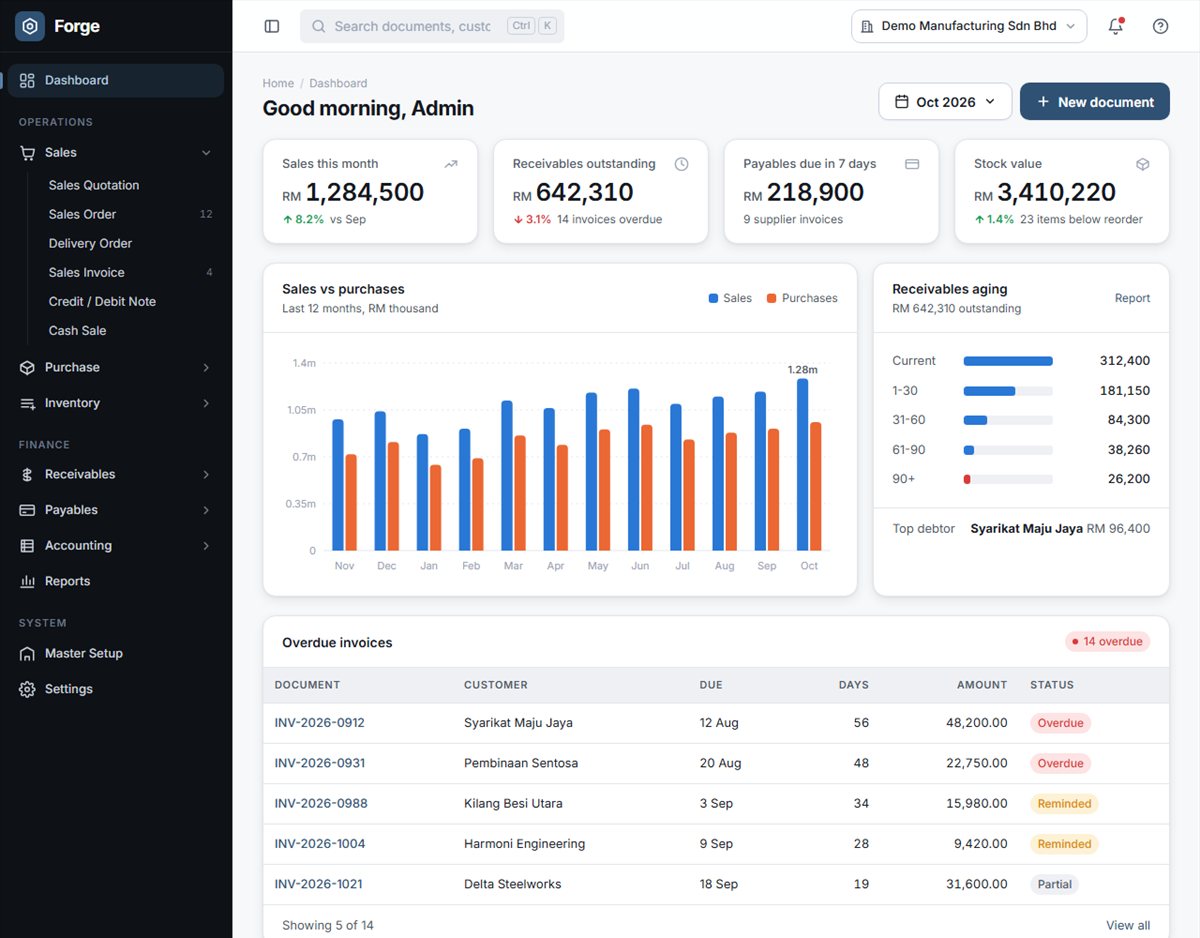Click the plus icon in New document

pos(1043,102)
